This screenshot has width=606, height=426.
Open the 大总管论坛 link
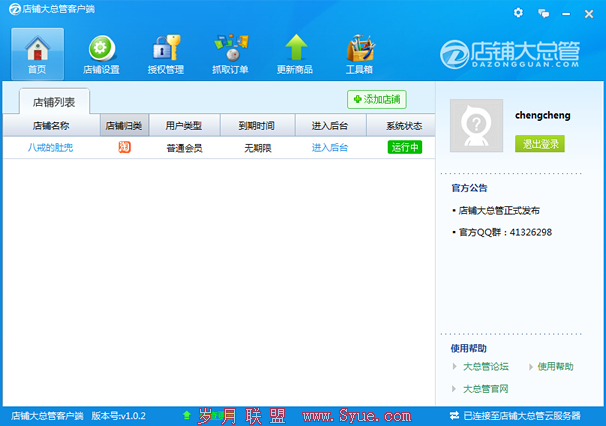click(x=486, y=366)
